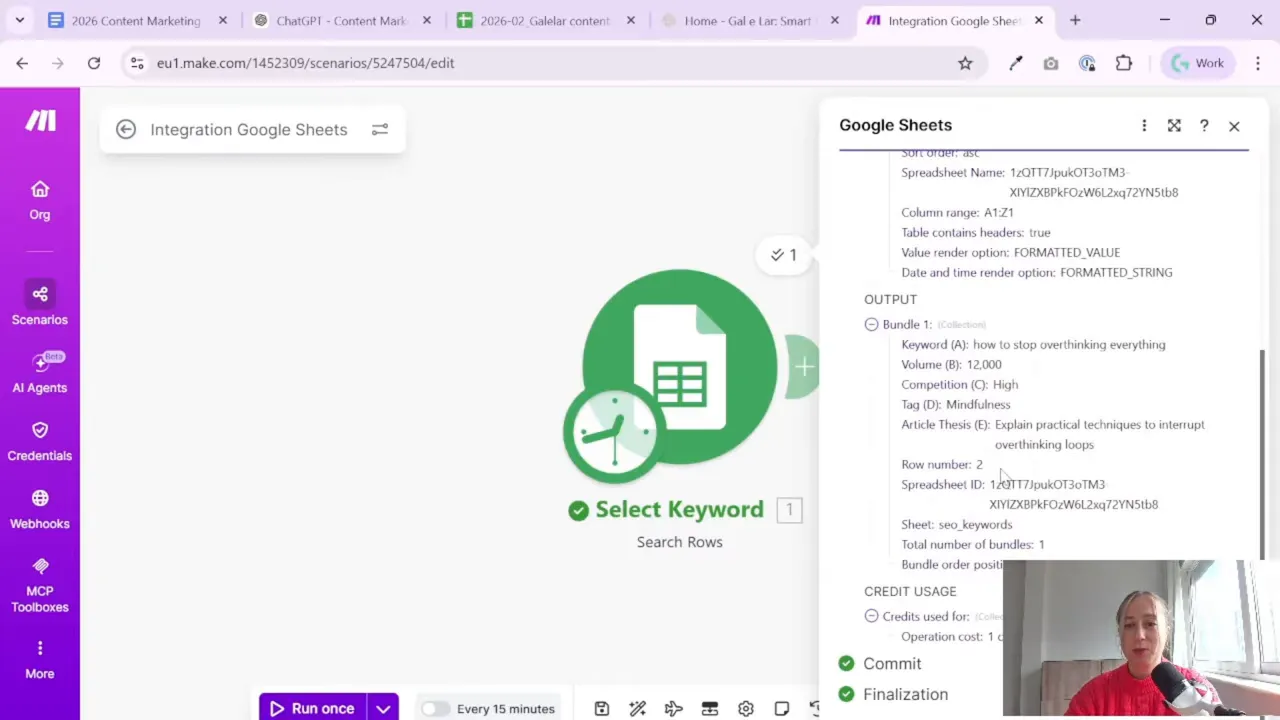This screenshot has width=1280, height=720.
Task: Open the More menu in sidebar
Action: 40,660
